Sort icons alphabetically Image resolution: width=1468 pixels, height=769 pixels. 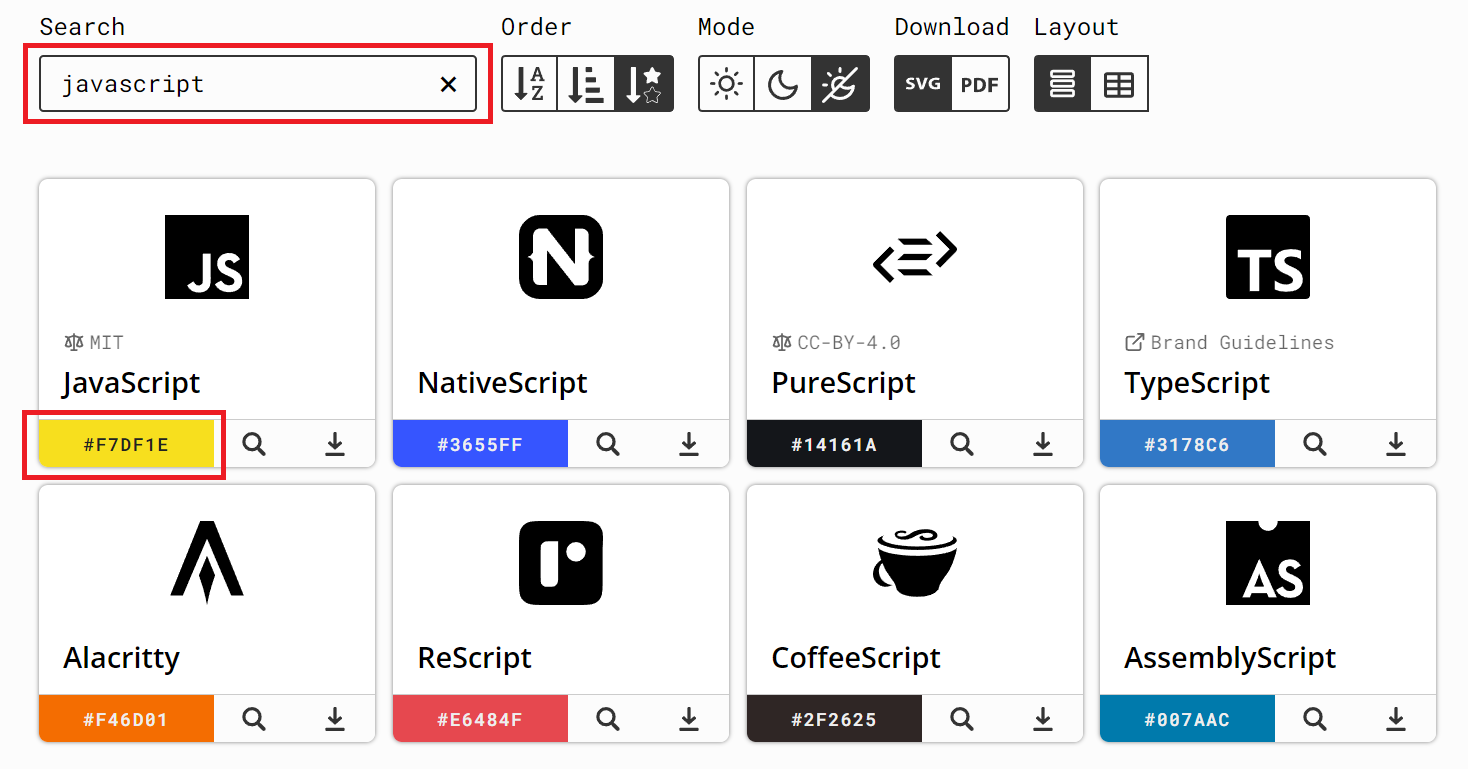[x=529, y=84]
